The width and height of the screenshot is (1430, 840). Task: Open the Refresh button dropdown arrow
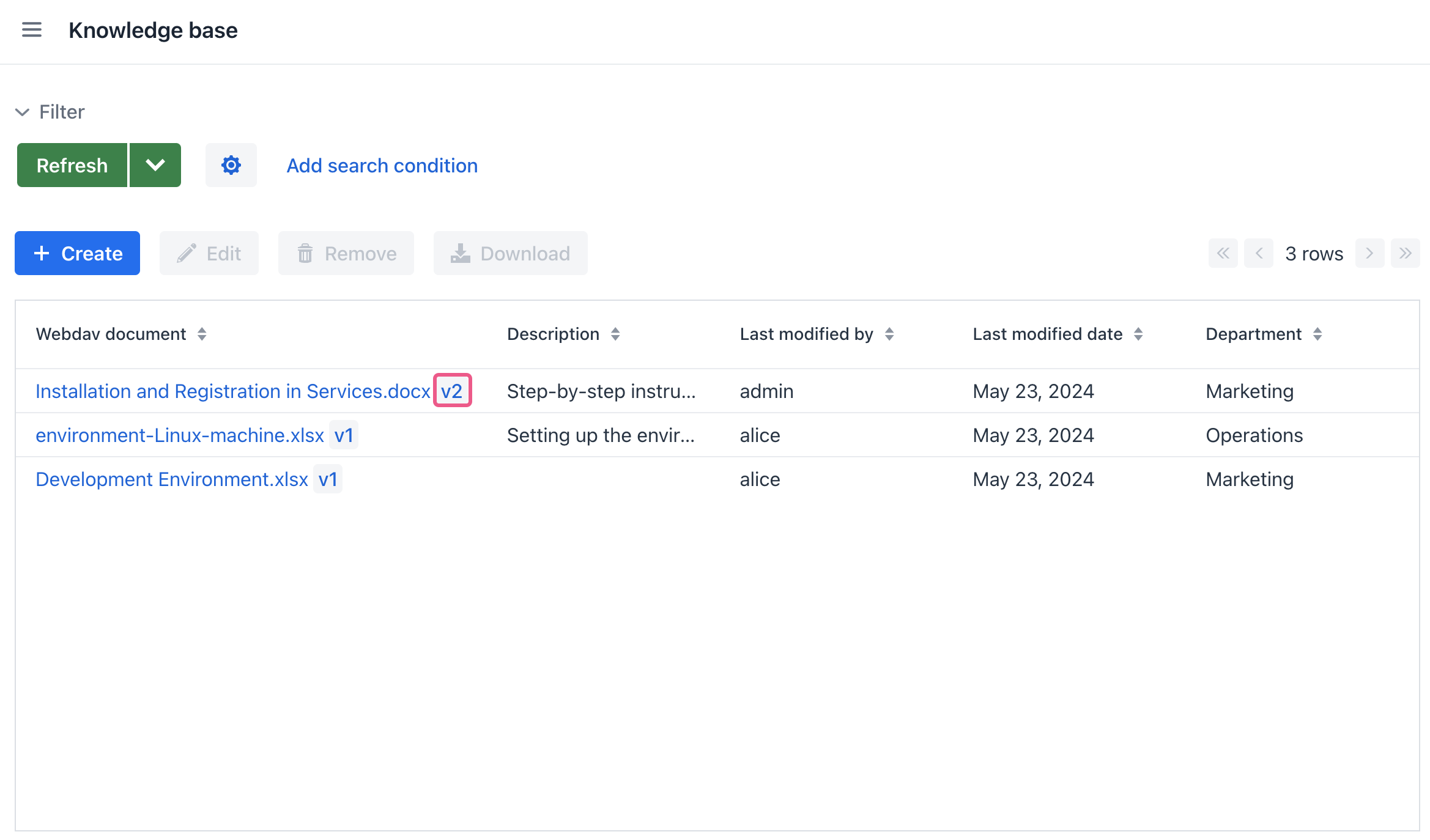[x=155, y=164]
